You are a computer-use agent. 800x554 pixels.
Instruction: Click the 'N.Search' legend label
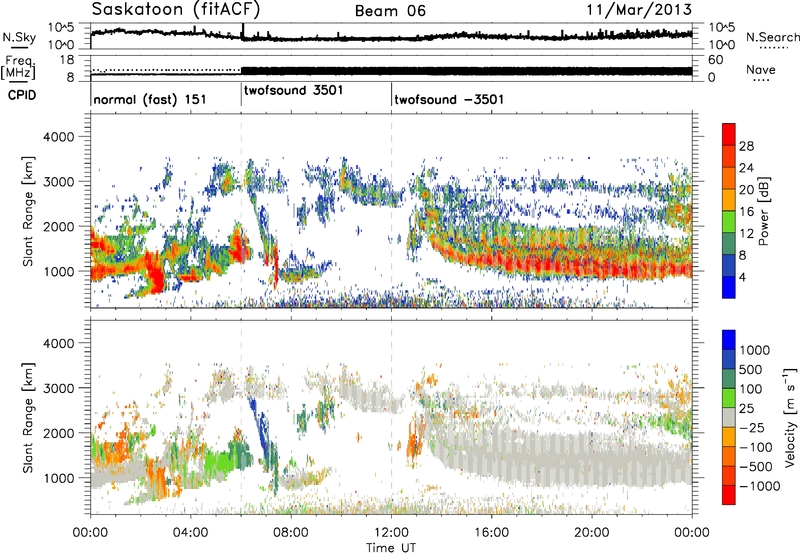tap(772, 37)
